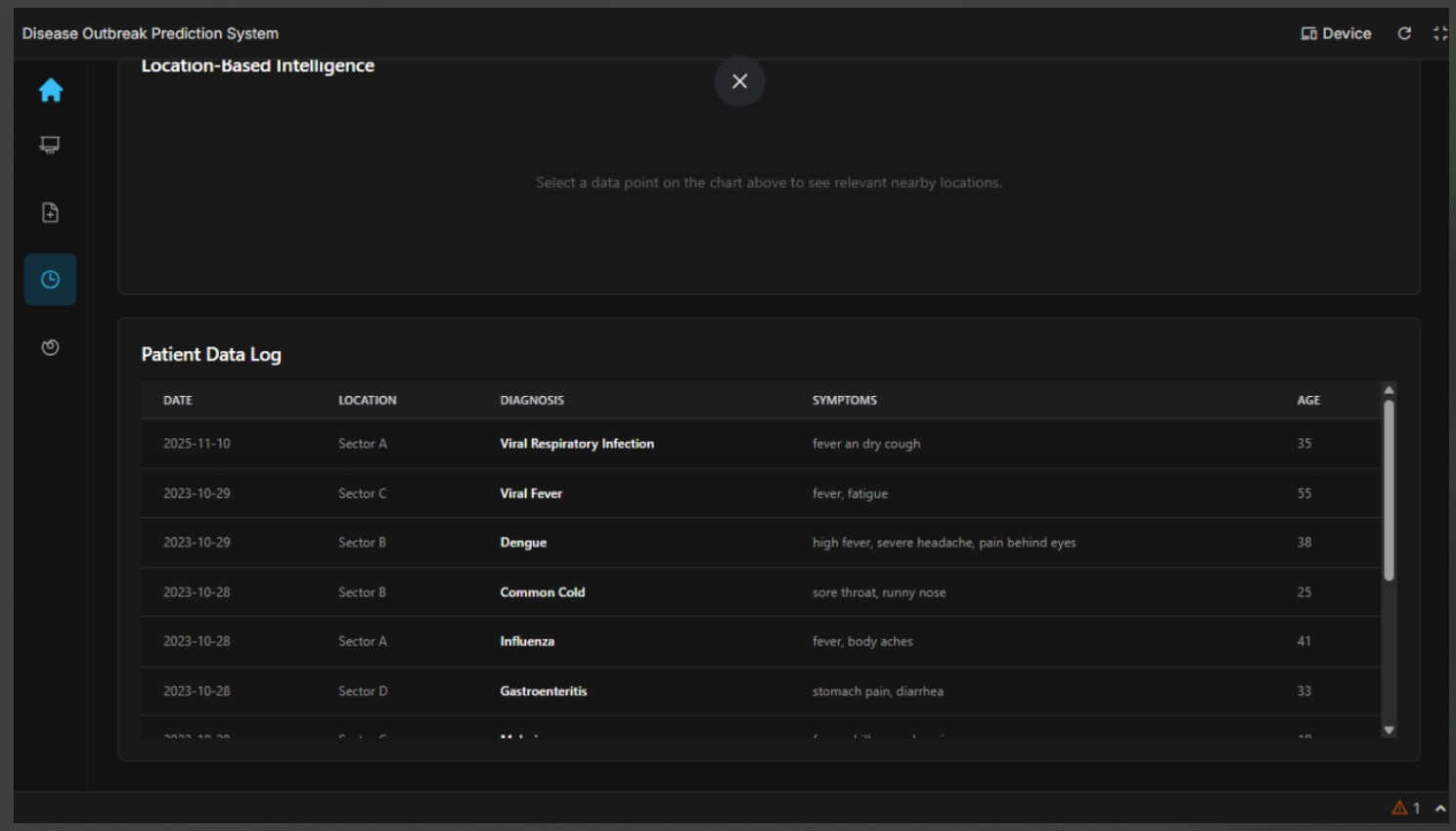This screenshot has height=831, width=1456.
Task: Select the clock history sidebar icon
Action: point(50,280)
